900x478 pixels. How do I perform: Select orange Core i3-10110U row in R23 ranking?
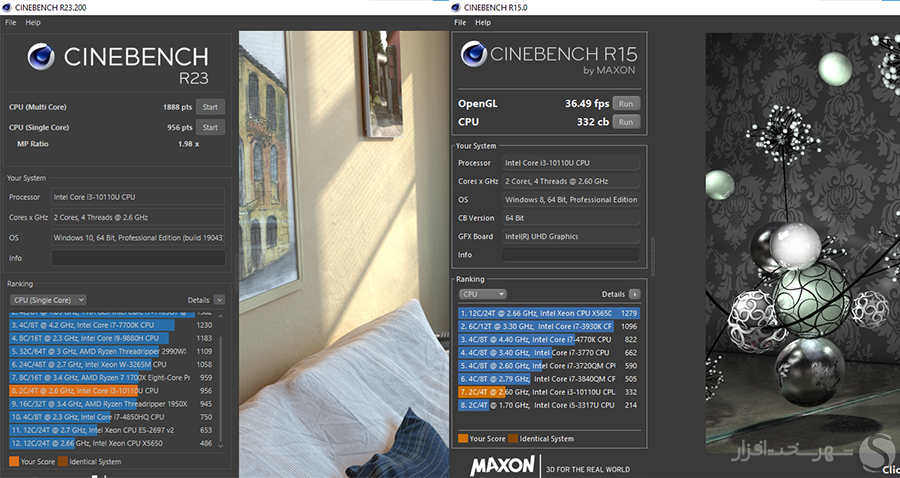[x=112, y=391]
